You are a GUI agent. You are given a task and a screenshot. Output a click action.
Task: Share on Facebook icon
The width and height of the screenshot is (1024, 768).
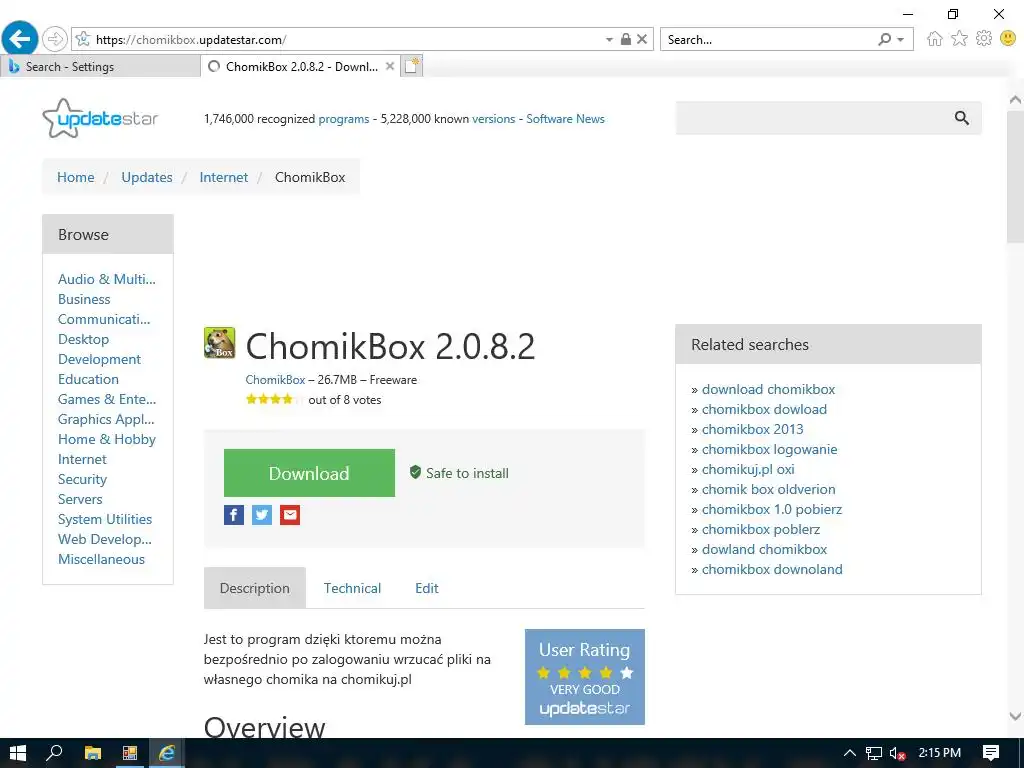(234, 515)
